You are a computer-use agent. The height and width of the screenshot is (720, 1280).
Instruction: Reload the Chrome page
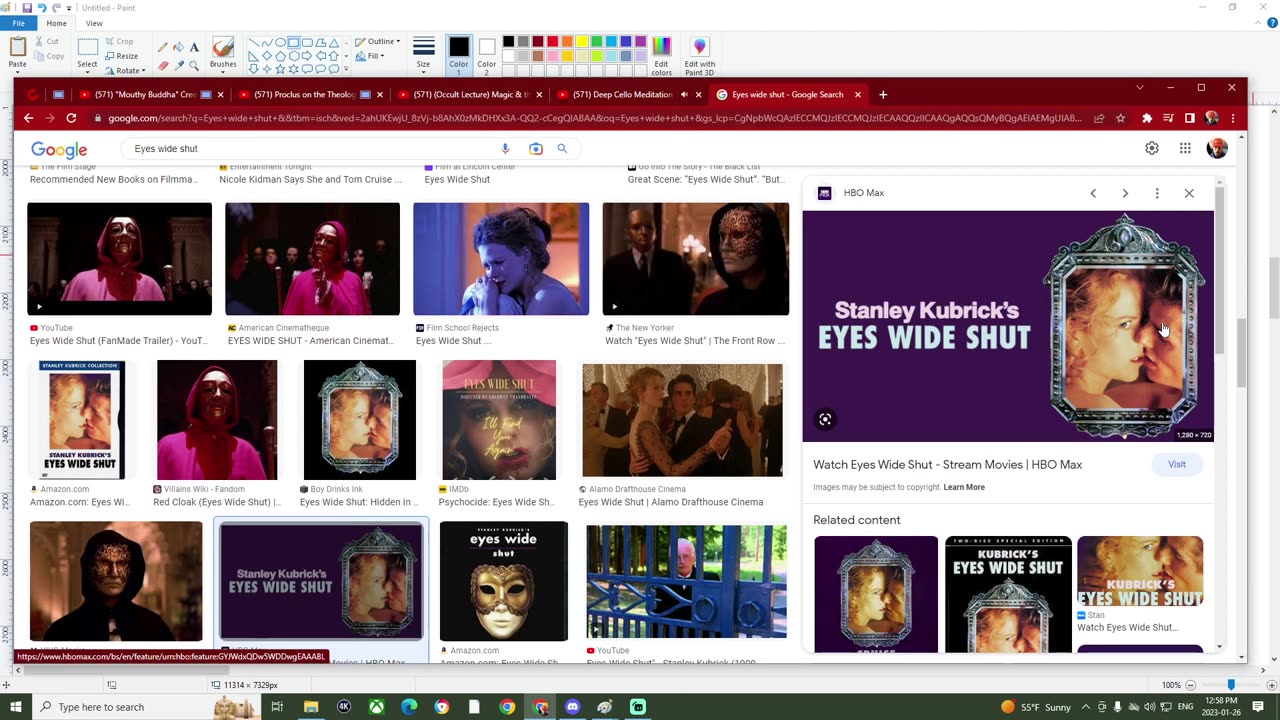coord(71,118)
